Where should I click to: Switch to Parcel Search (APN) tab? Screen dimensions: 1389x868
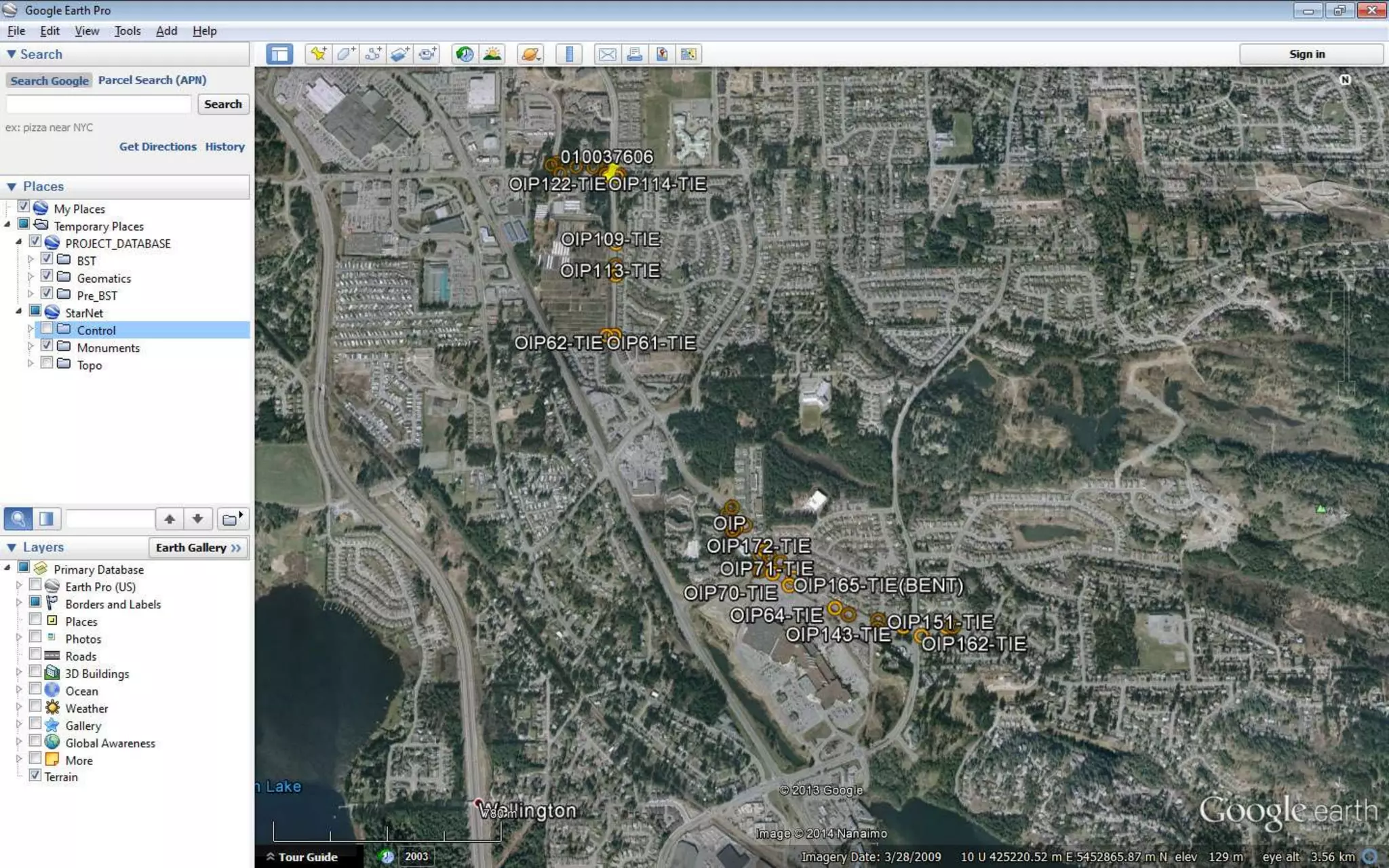[152, 80]
